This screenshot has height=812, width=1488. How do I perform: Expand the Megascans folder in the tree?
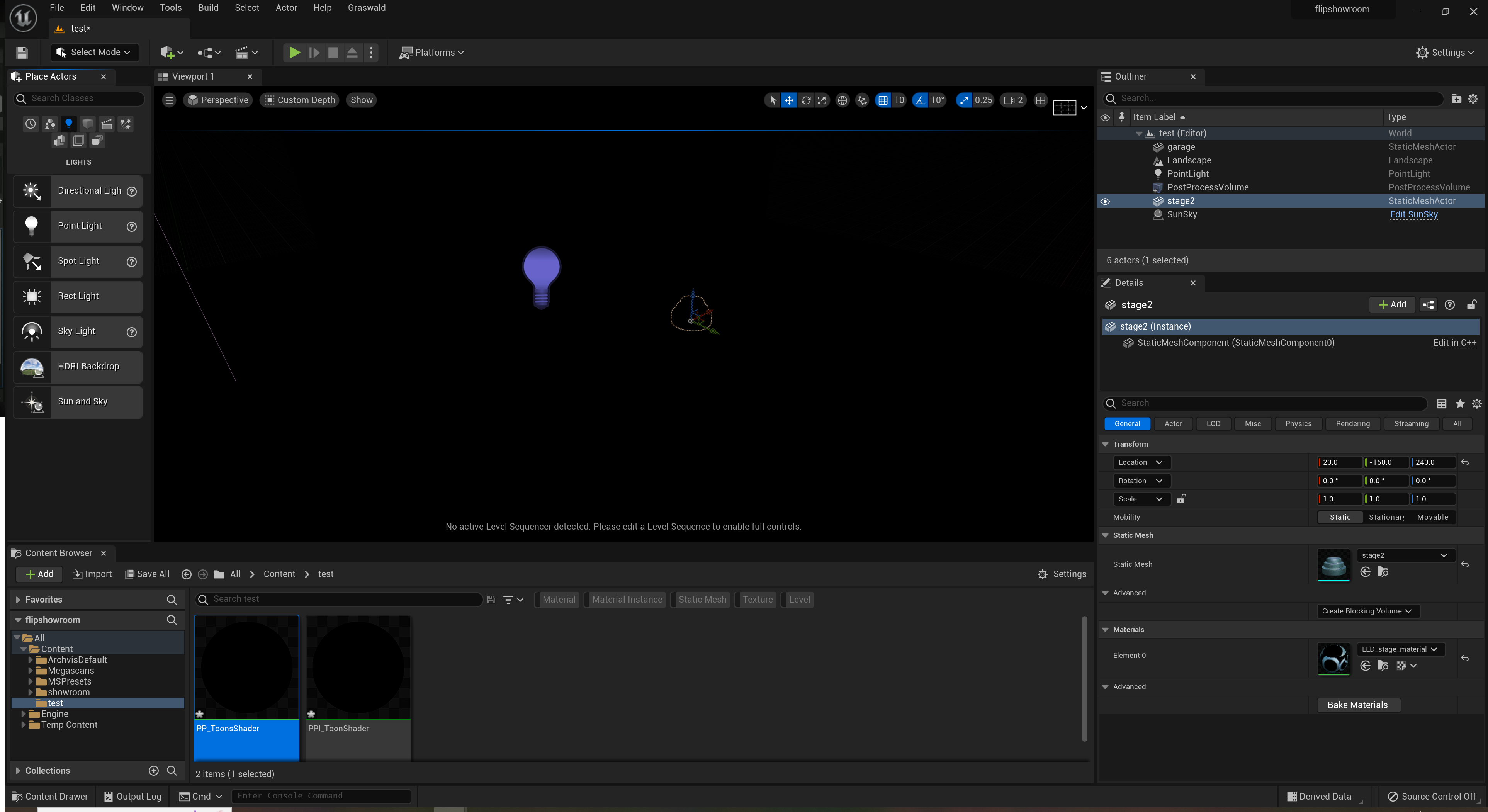[31, 671]
